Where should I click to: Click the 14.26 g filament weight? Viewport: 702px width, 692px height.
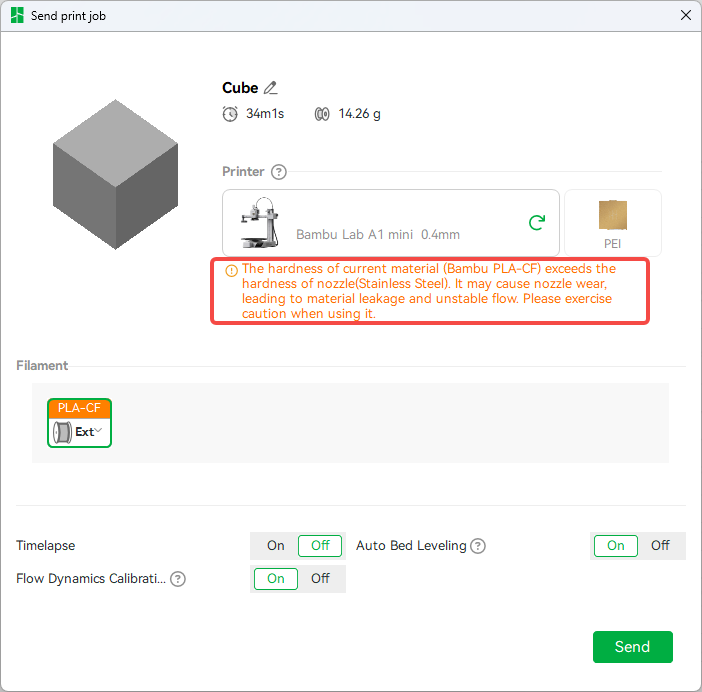[359, 114]
